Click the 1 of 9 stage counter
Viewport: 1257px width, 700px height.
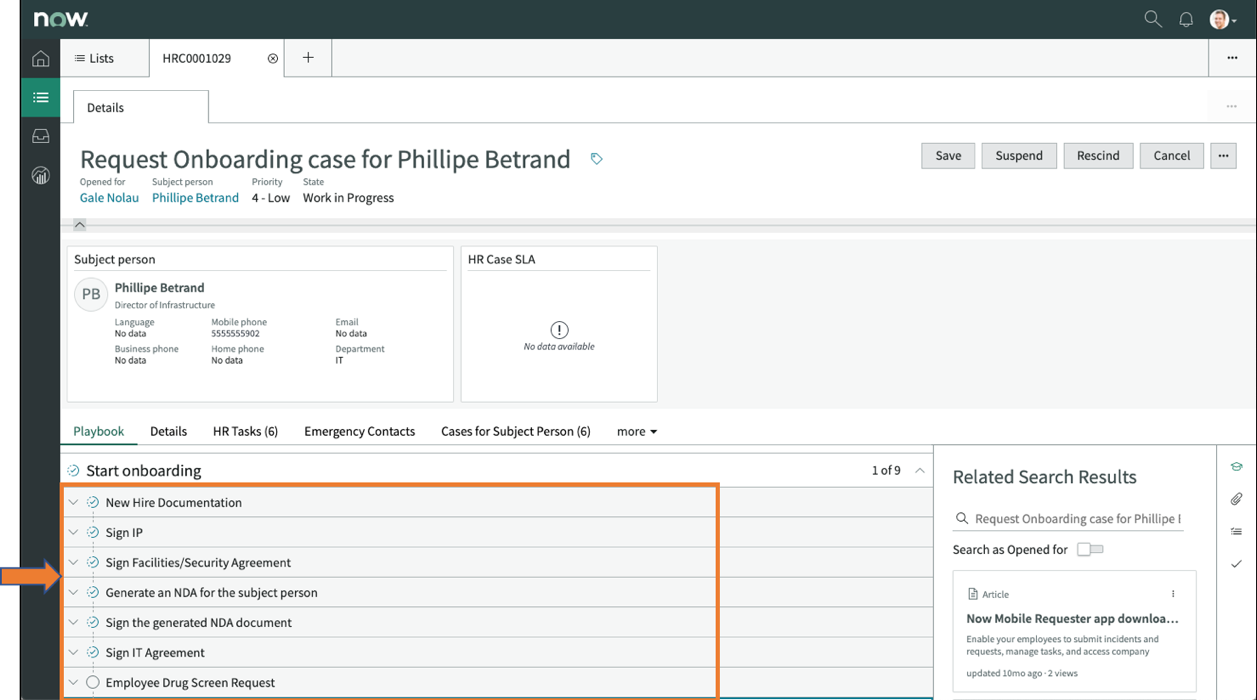pyautogui.click(x=886, y=470)
